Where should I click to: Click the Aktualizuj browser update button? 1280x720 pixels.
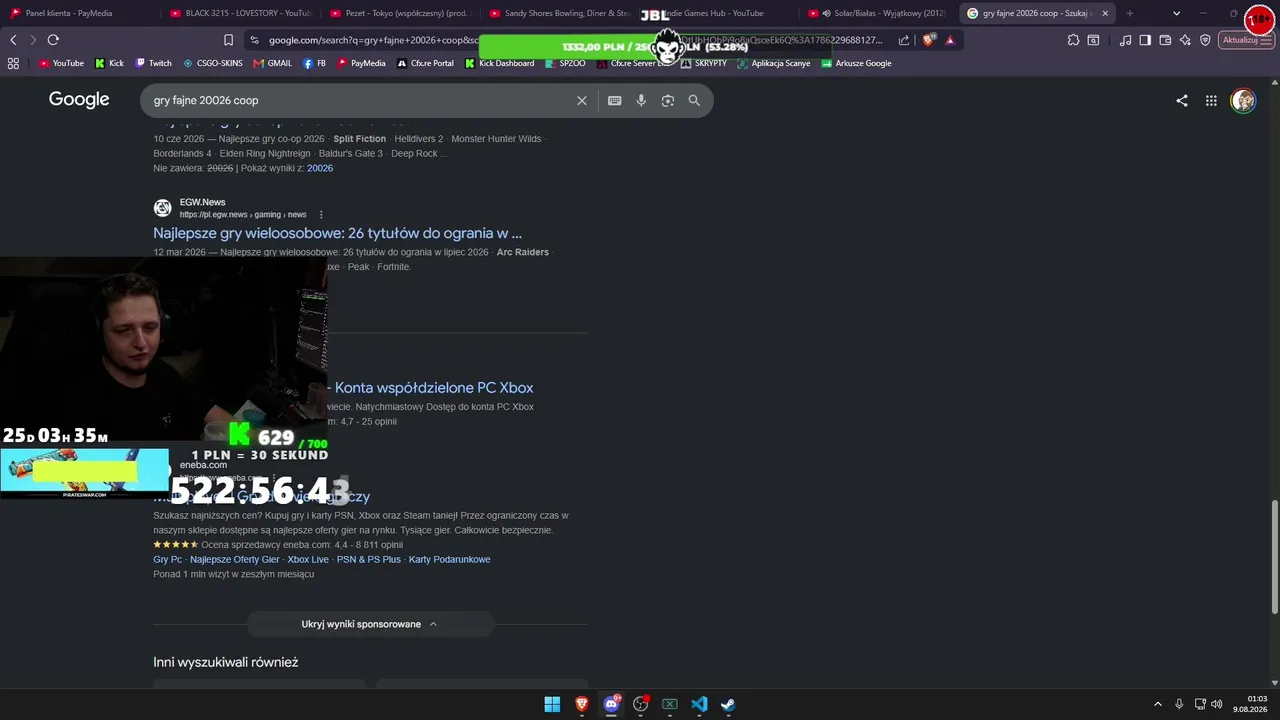pyautogui.click(x=1247, y=40)
